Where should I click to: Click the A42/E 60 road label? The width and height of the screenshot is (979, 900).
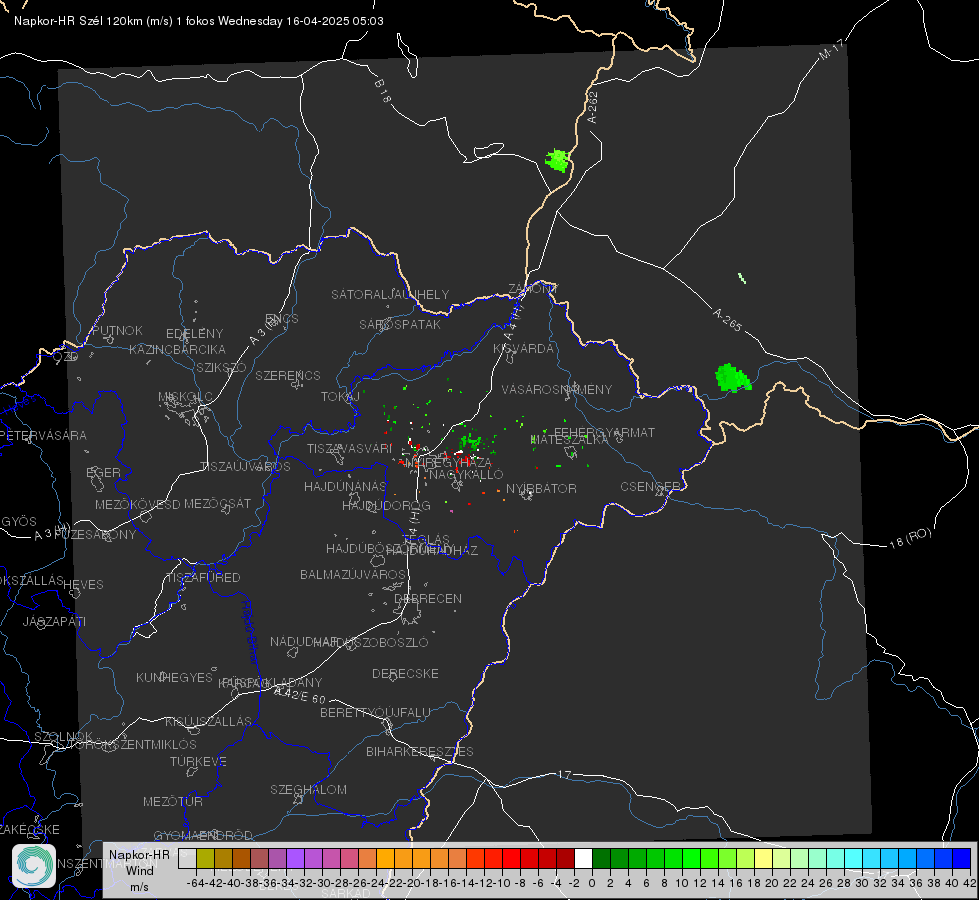click(x=300, y=695)
